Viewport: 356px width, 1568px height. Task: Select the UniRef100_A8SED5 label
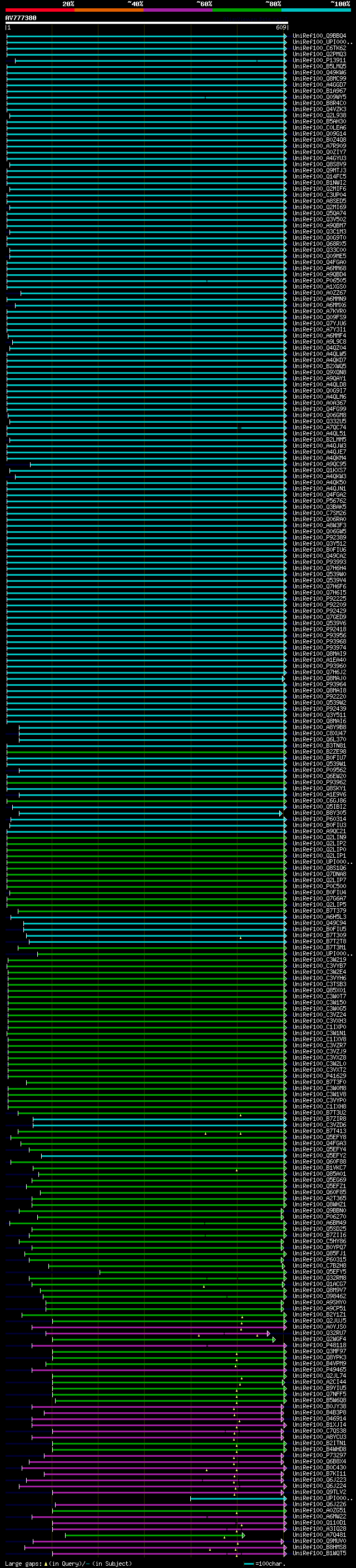click(x=319, y=201)
